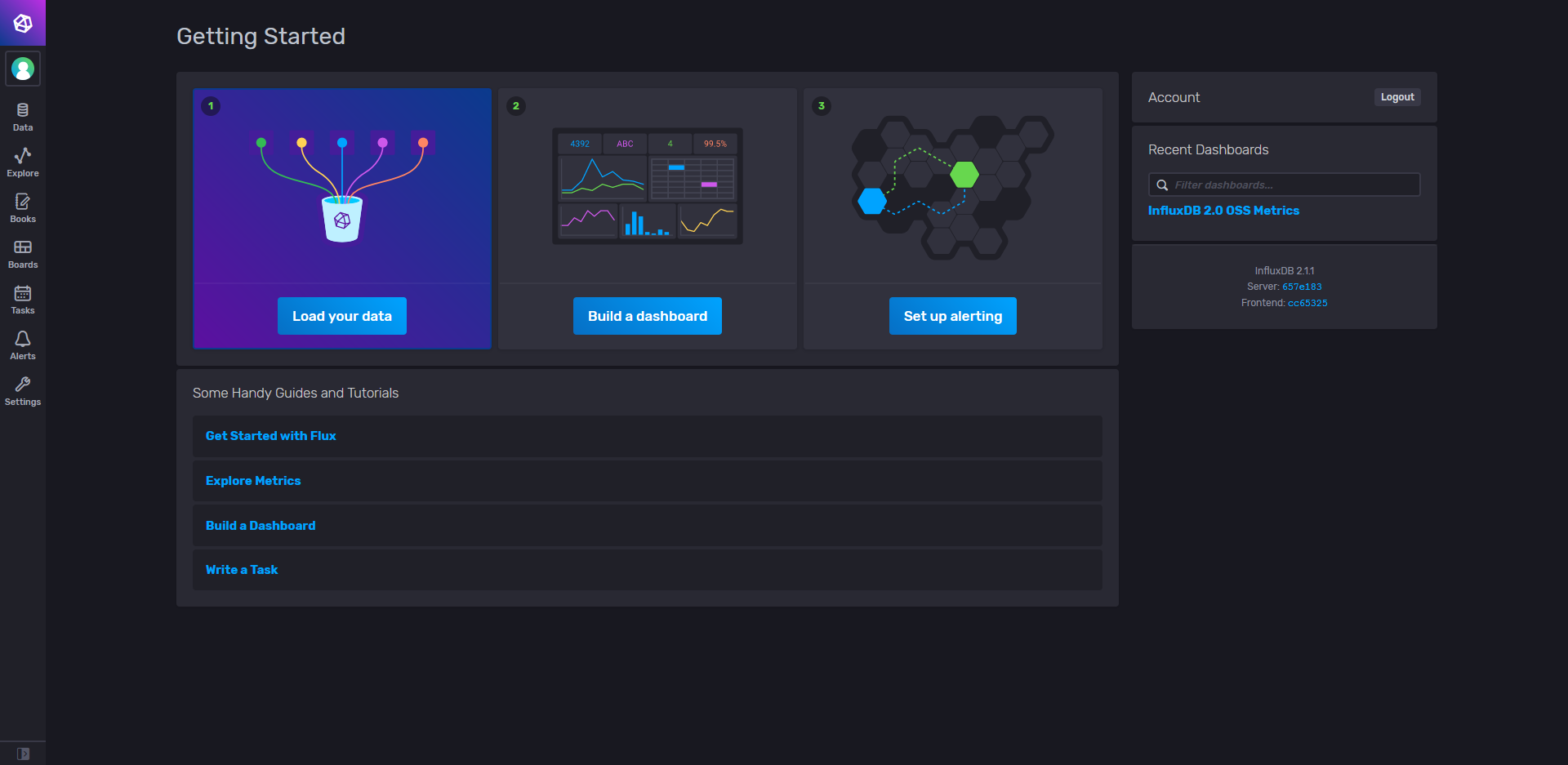Click the Load your data button
The width and height of the screenshot is (1568, 765).
341,316
